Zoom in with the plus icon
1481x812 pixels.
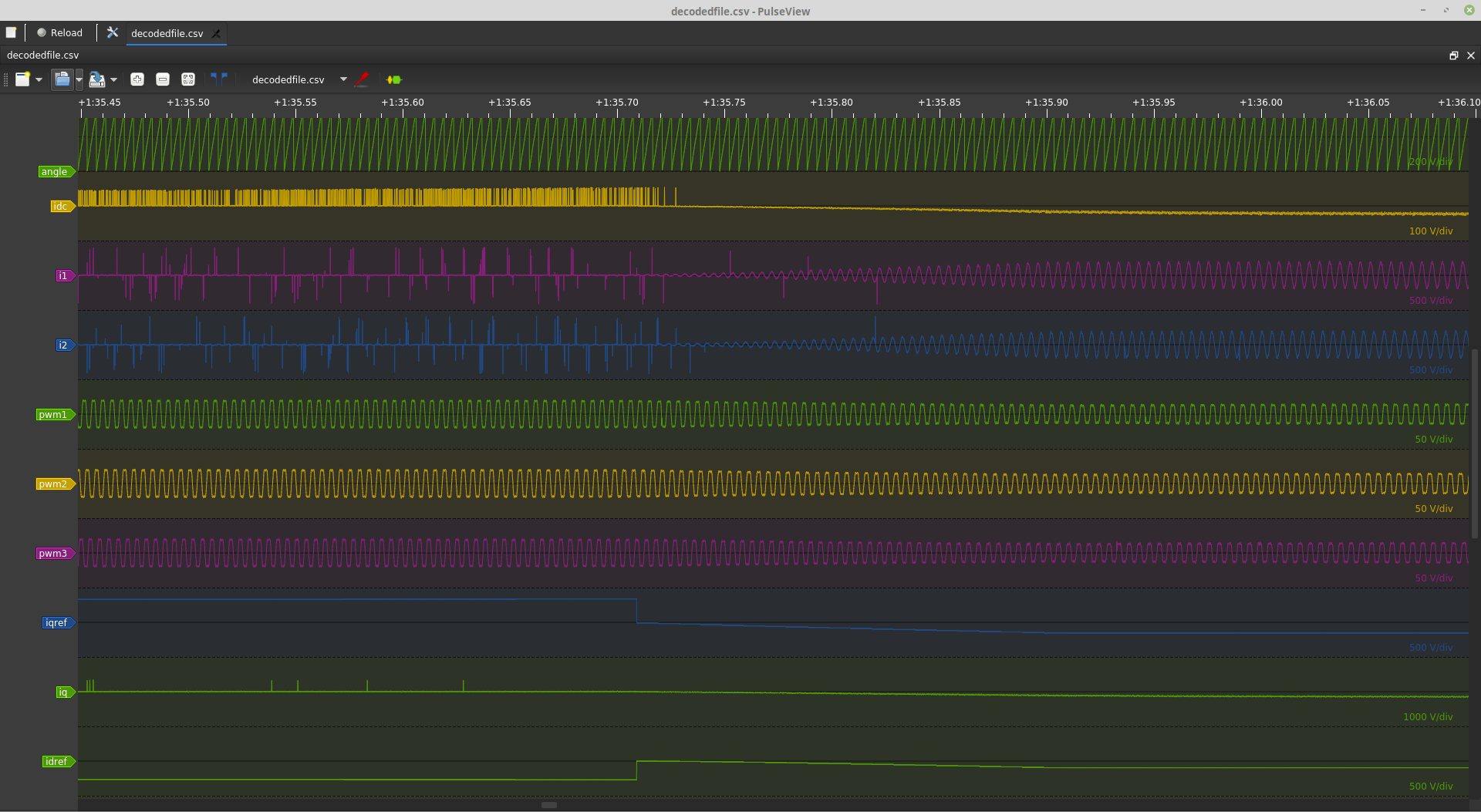tap(137, 79)
